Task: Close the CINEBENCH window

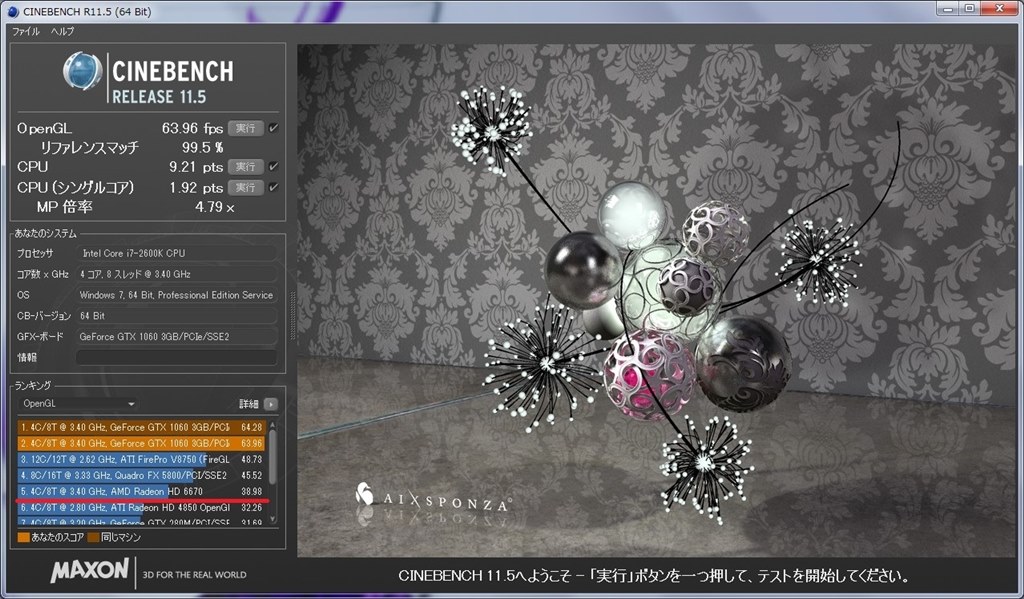Action: click(x=1000, y=8)
